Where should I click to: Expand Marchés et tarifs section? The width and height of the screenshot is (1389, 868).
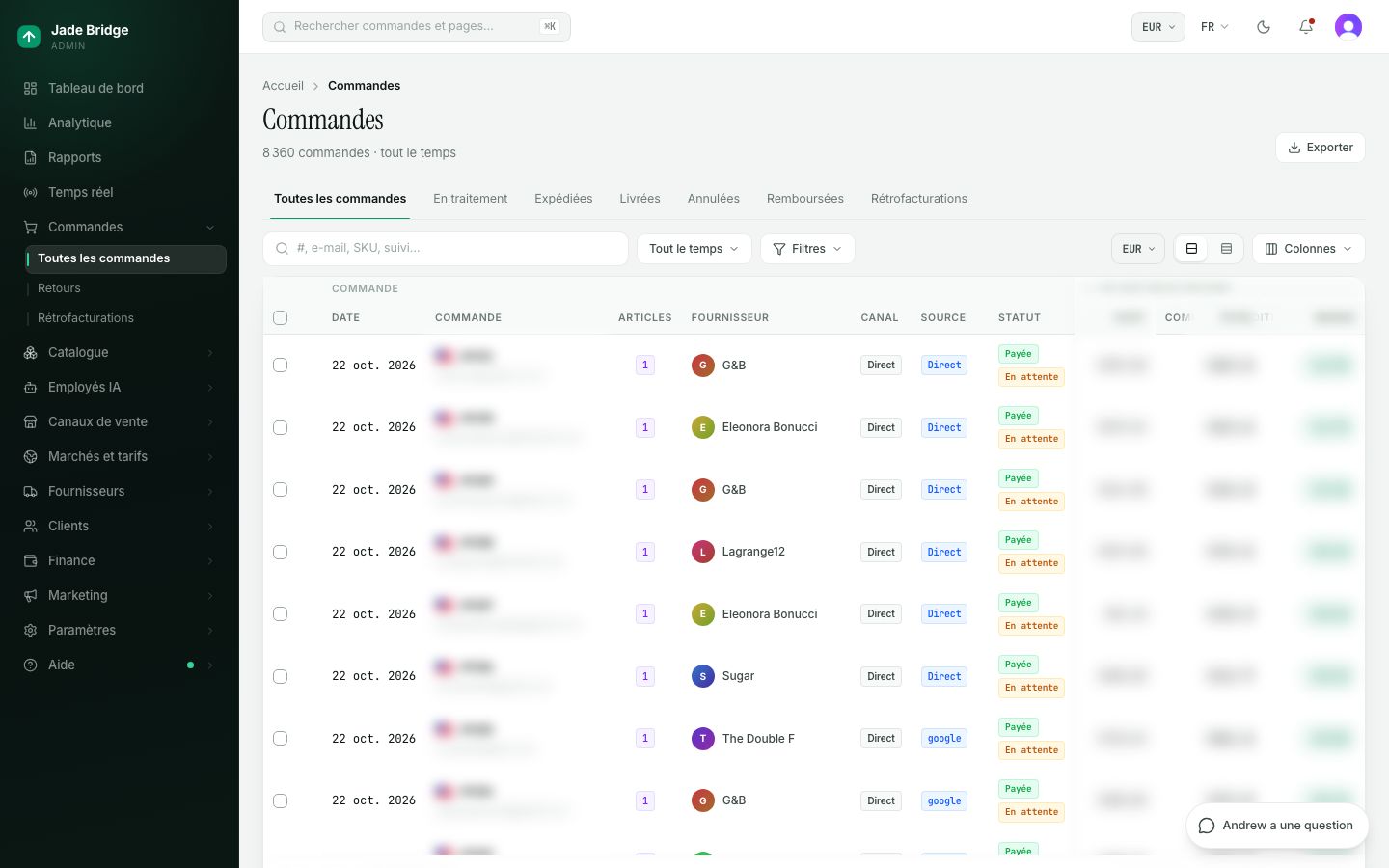tap(120, 456)
